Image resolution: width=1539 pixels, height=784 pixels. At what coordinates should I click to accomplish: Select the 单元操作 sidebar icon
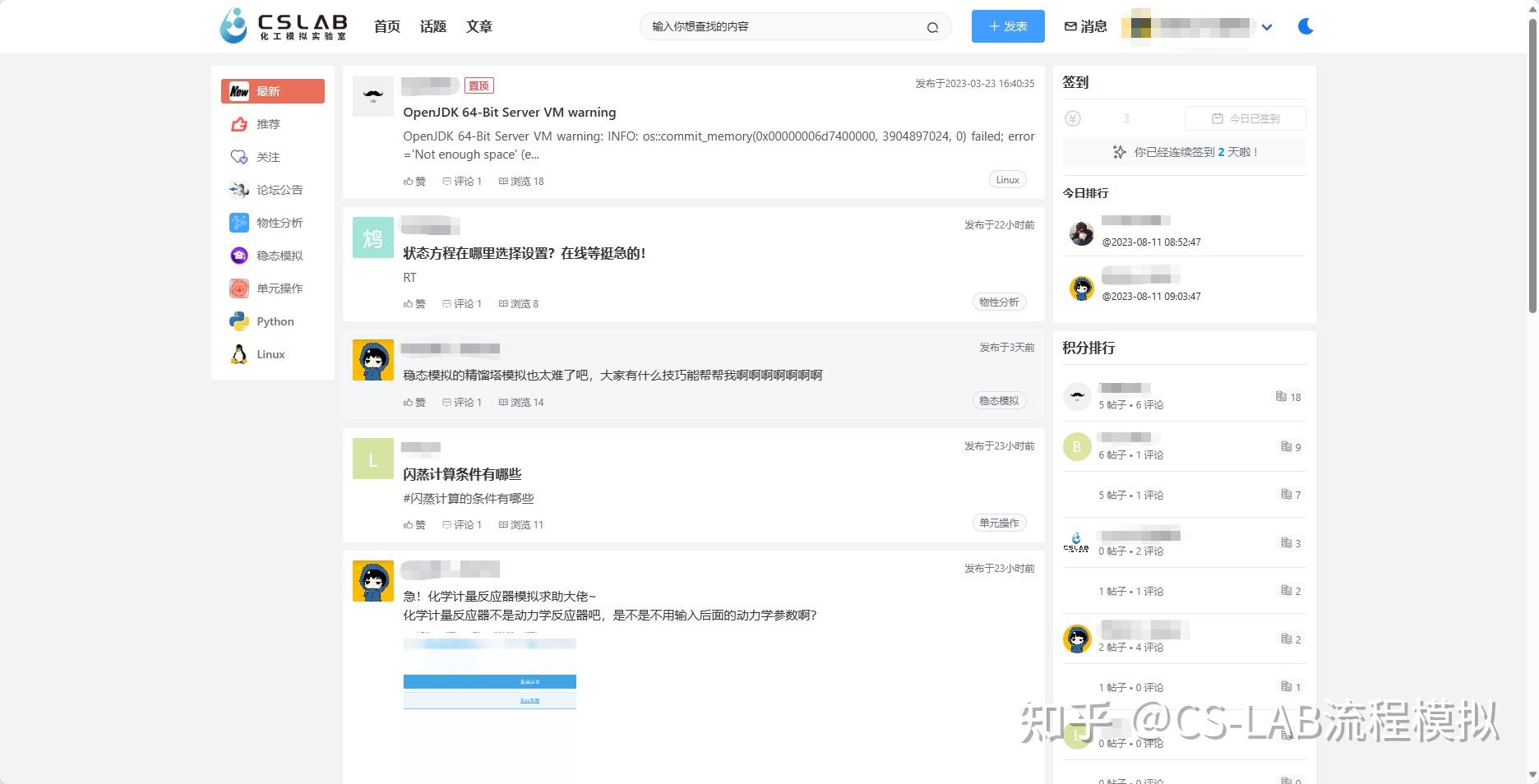[238, 288]
